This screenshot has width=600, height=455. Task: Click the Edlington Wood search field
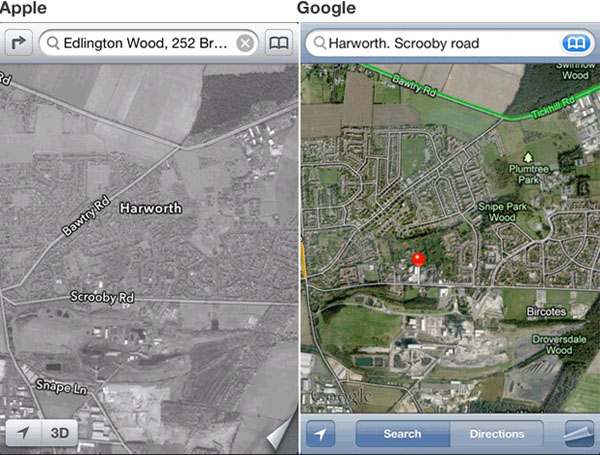tap(149, 43)
